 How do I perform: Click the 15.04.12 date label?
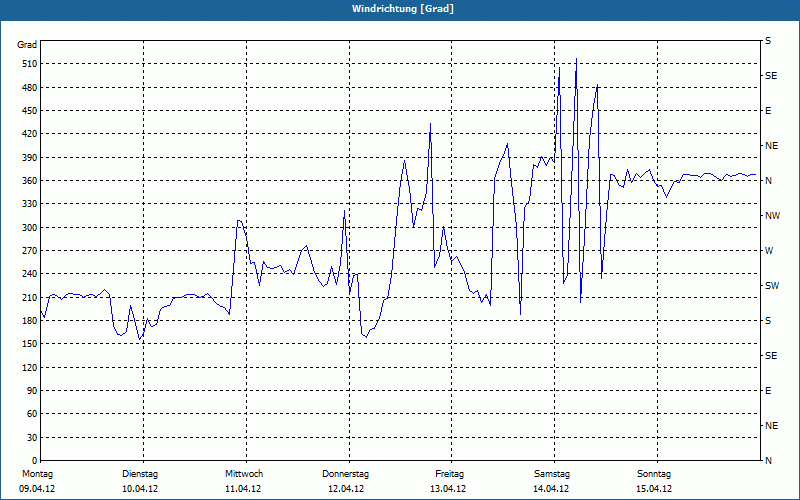654,489
